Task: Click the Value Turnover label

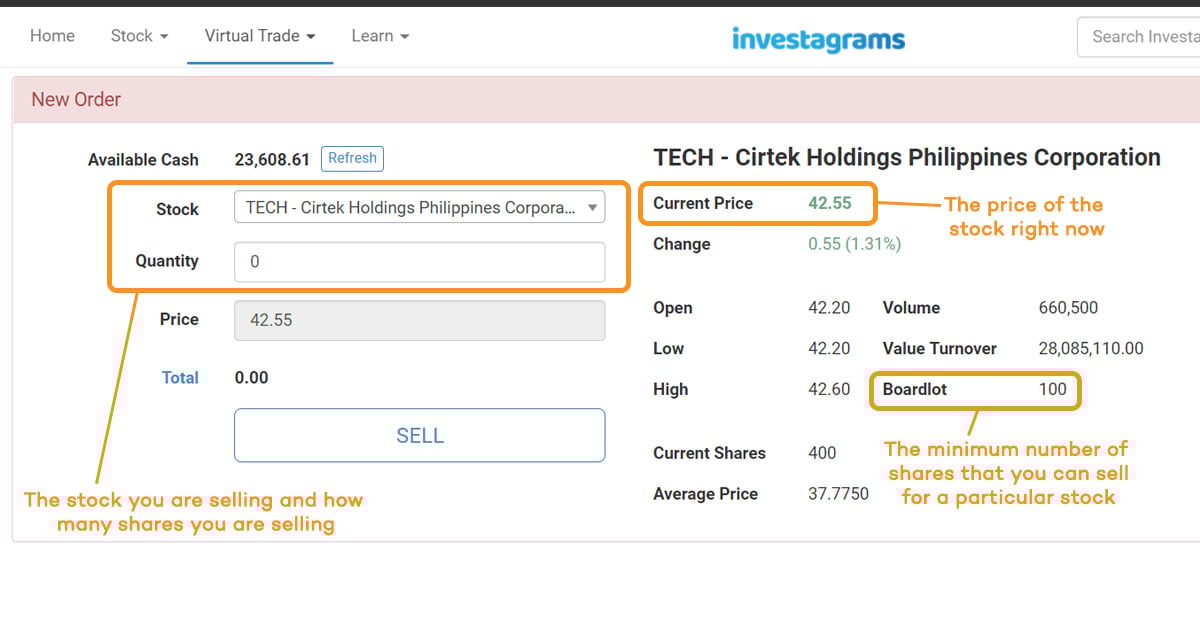Action: pos(940,349)
